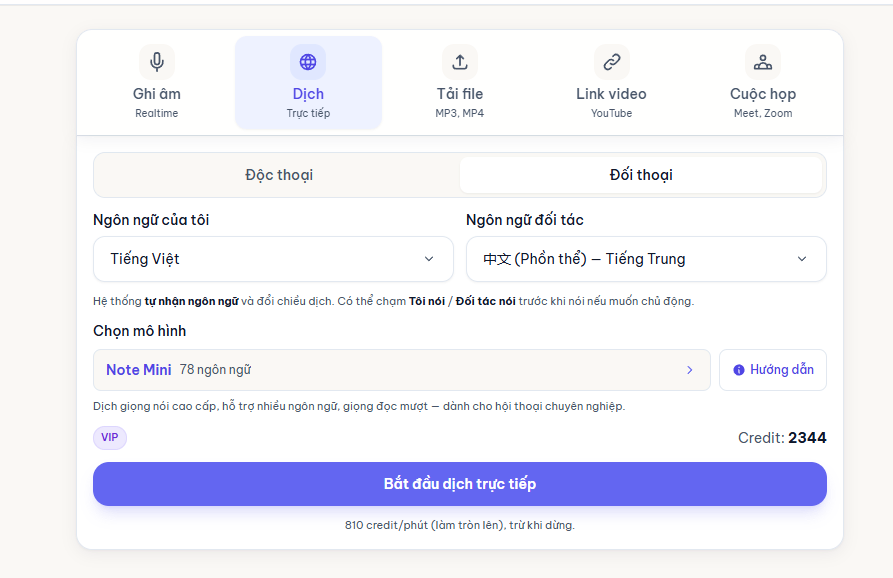This screenshot has height=578, width=893.
Task: Select the upload icon for Tải file
Action: pyautogui.click(x=460, y=62)
